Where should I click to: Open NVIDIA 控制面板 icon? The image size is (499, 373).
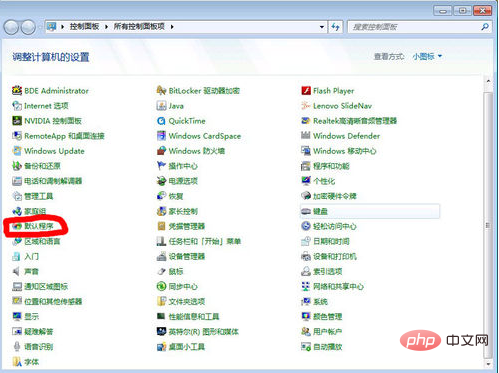pyautogui.click(x=17, y=121)
